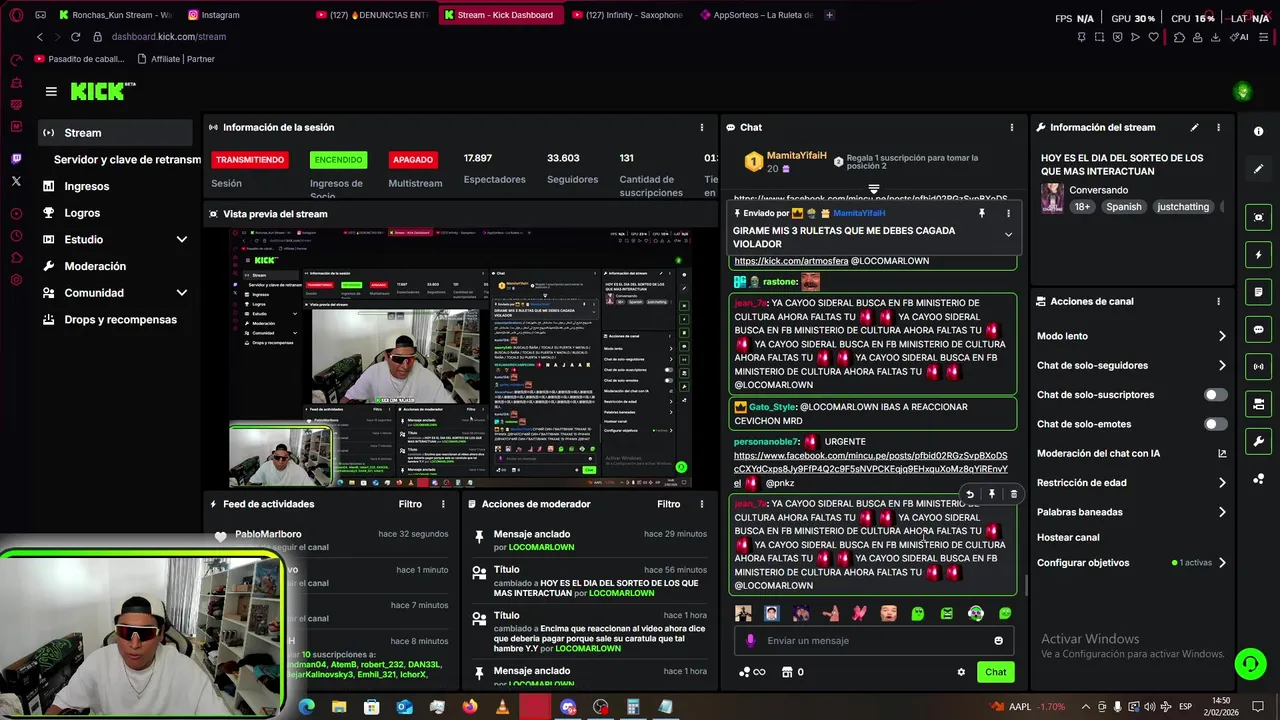Click reply icon on hovered chat message
This screenshot has height=720, width=1280.
click(969, 494)
